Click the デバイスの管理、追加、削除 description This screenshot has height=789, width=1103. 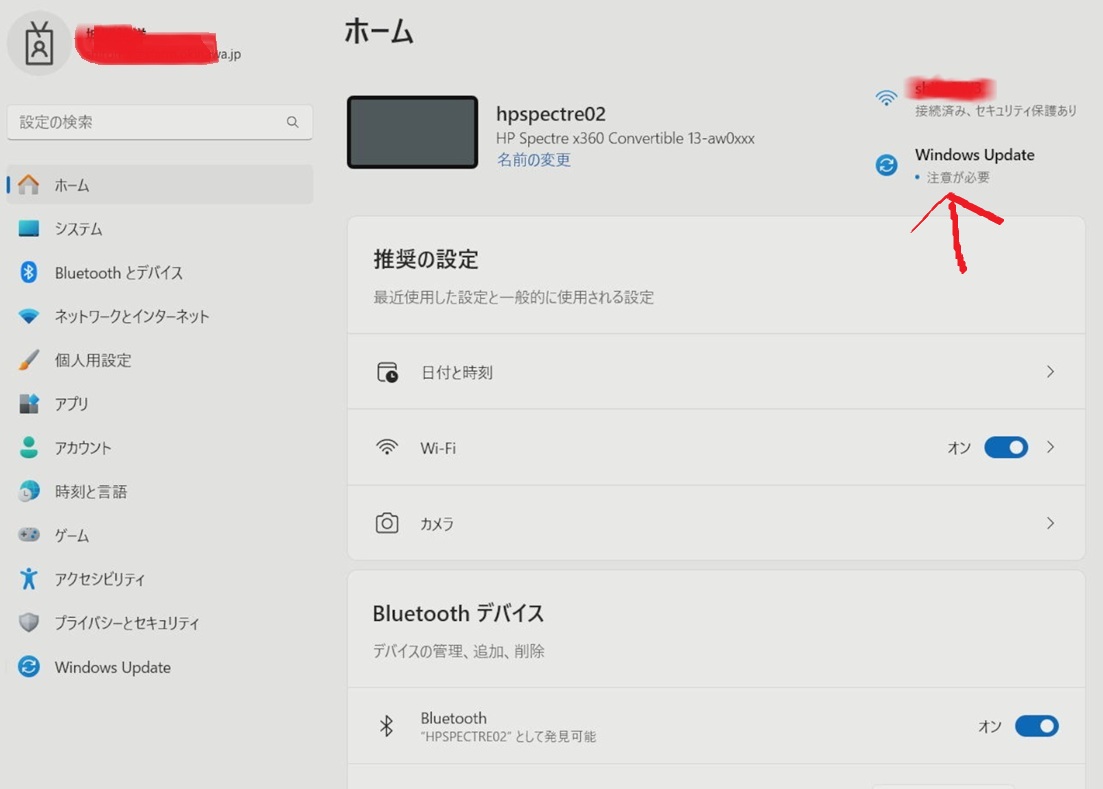click(x=458, y=651)
